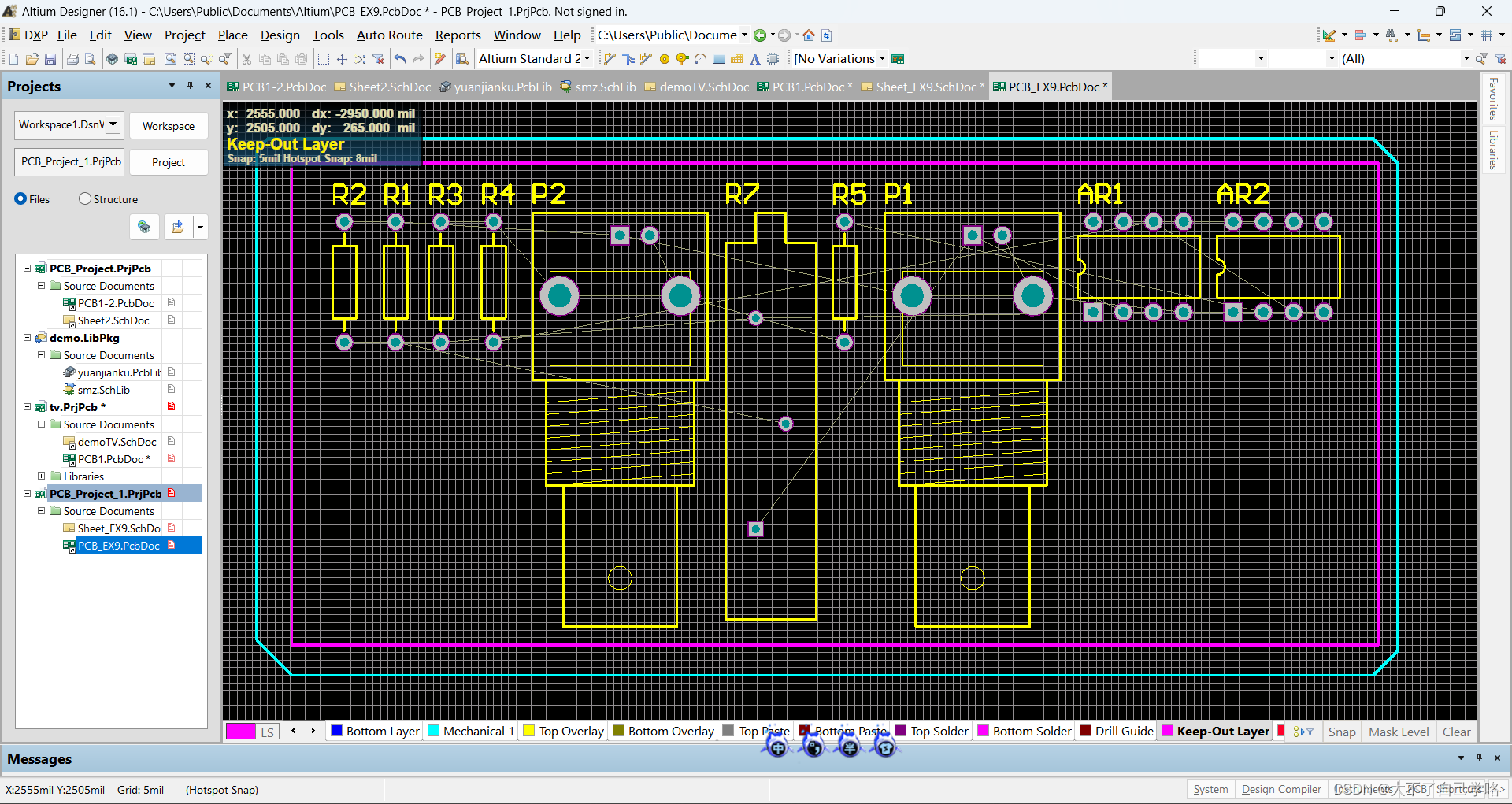
Task: Click the Print icon
Action: pyautogui.click(x=72, y=59)
